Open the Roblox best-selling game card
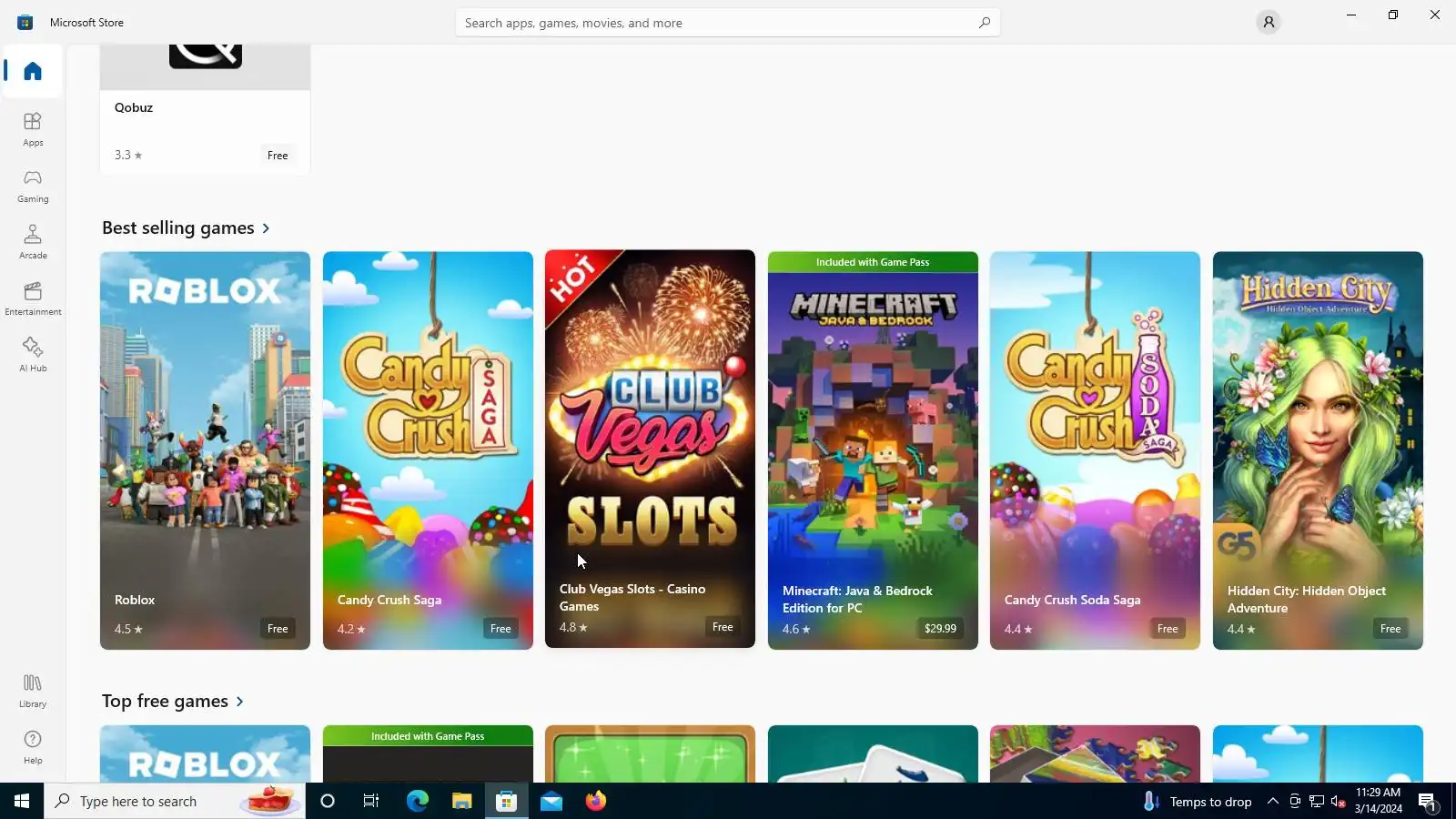 coord(205,450)
